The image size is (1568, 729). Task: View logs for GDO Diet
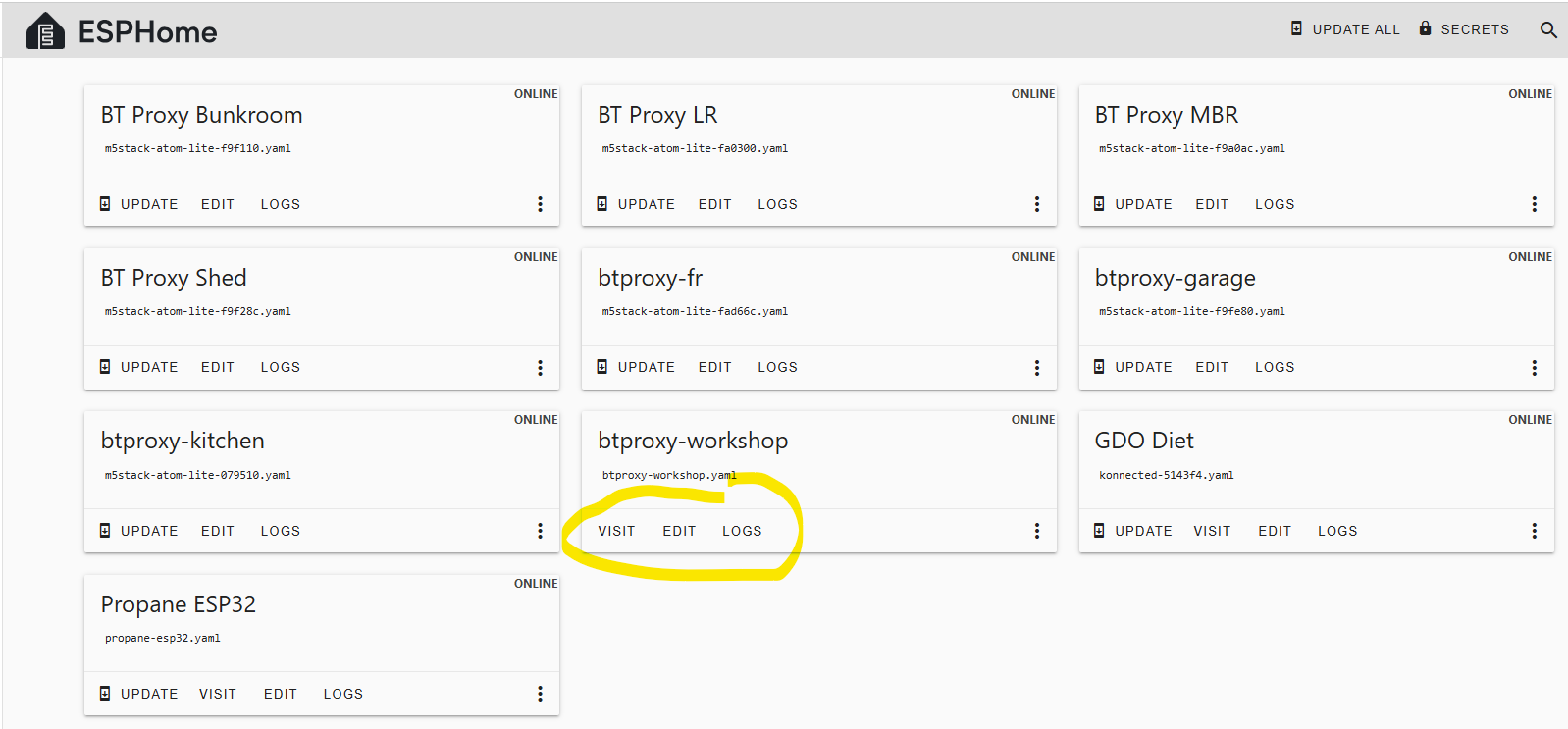[x=1337, y=531]
